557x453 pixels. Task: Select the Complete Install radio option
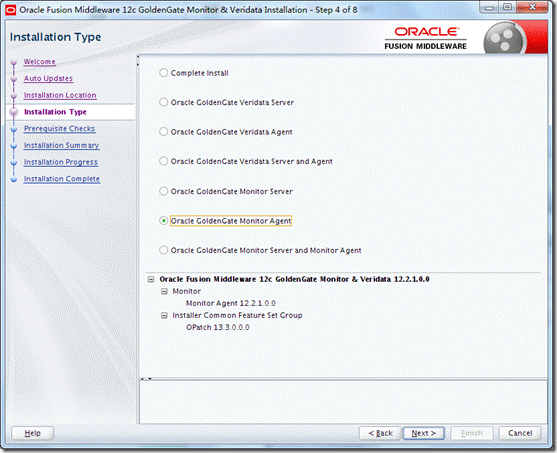pos(163,73)
